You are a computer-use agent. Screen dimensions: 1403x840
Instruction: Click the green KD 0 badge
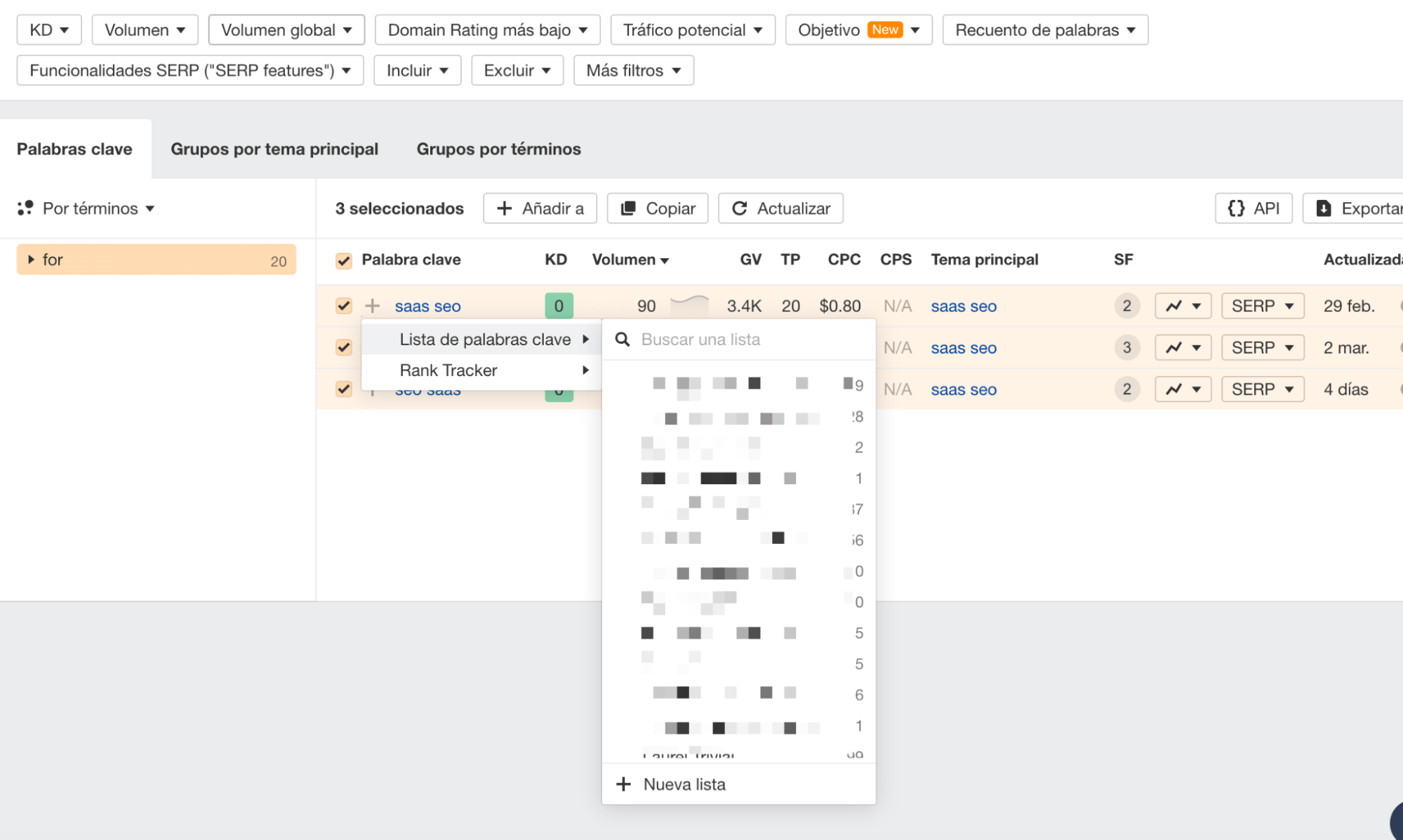(559, 306)
